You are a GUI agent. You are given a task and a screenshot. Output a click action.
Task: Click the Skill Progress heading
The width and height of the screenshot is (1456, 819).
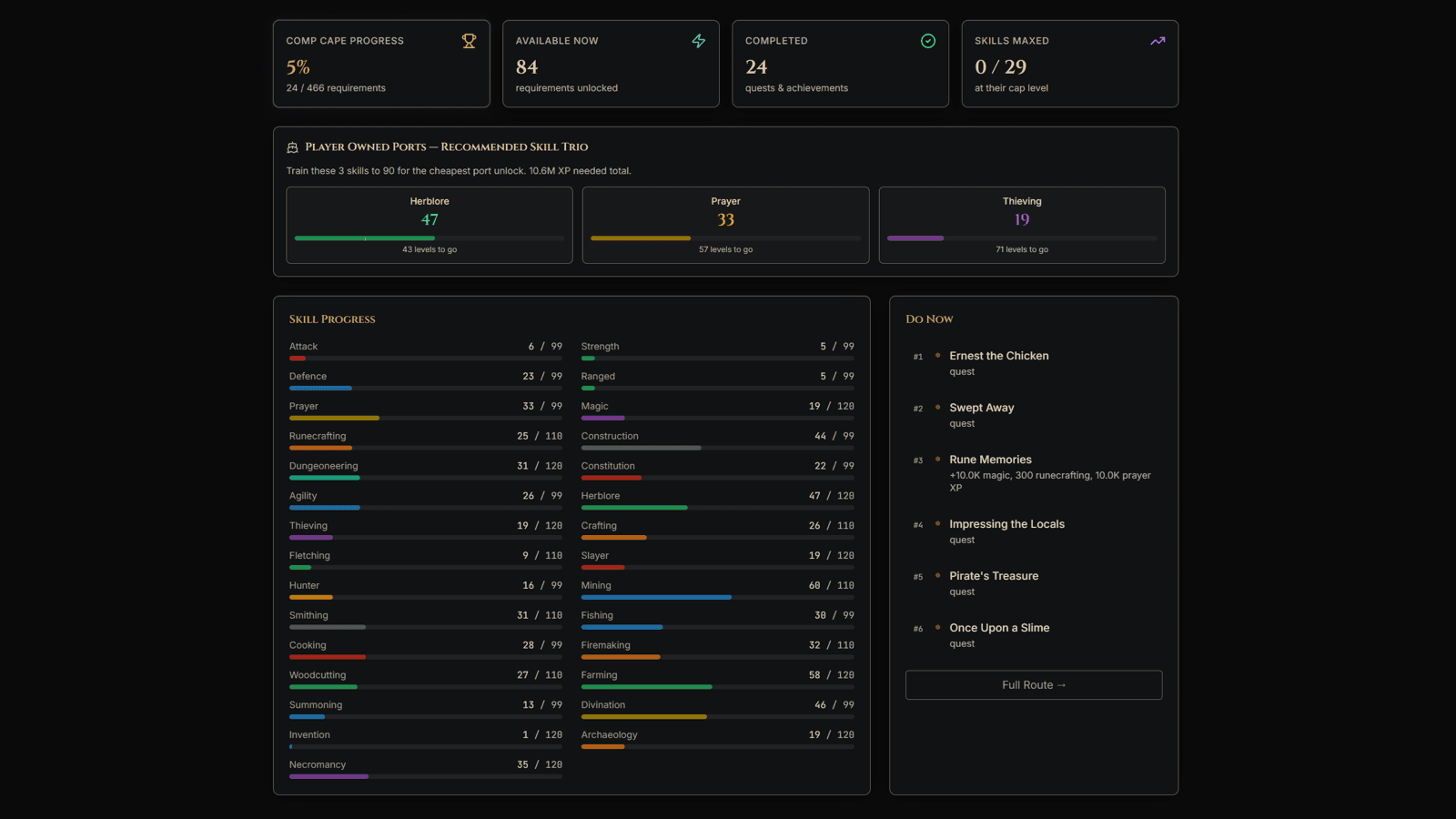[x=332, y=319]
